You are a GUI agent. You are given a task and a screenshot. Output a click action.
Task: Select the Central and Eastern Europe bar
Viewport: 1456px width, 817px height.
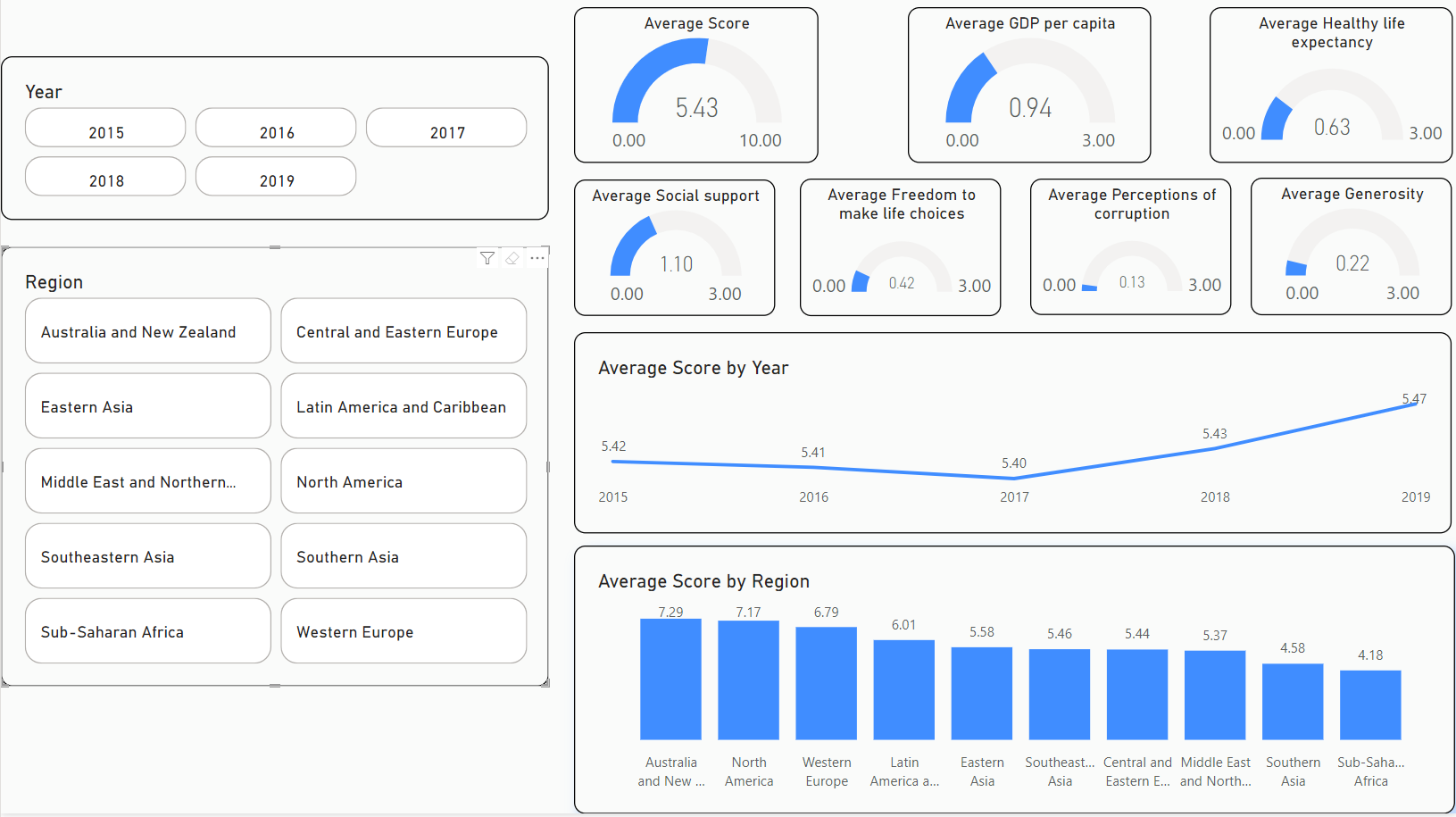(x=1137, y=694)
